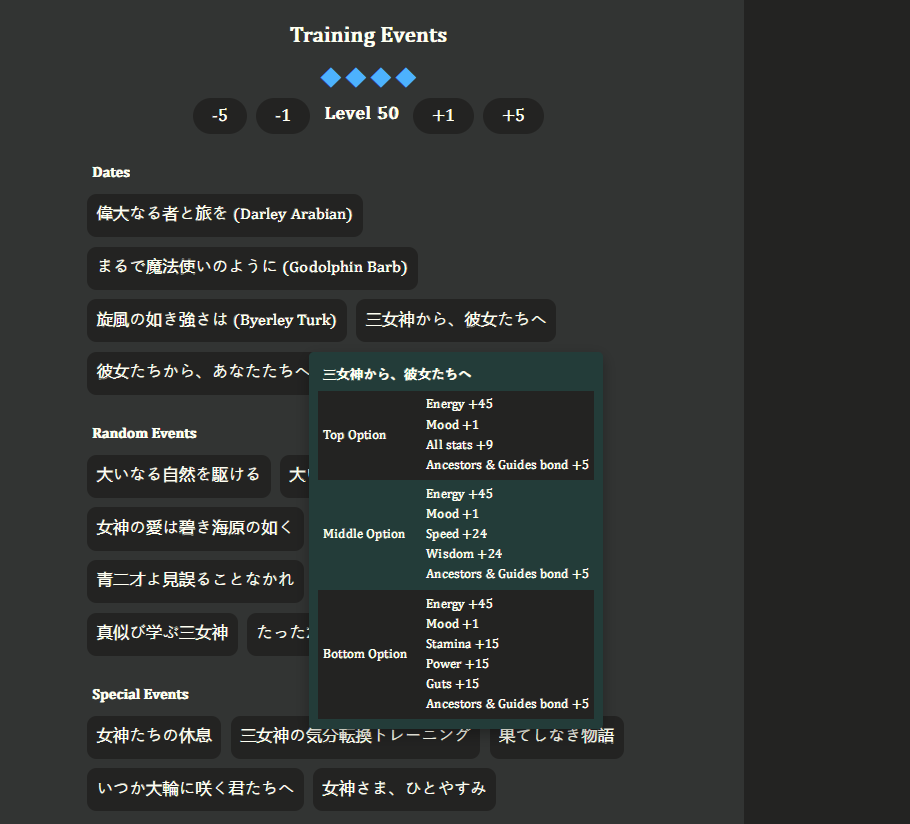Click Stamina +15 in Bottom Option
Viewport: 910px width, 824px height.
click(x=463, y=644)
